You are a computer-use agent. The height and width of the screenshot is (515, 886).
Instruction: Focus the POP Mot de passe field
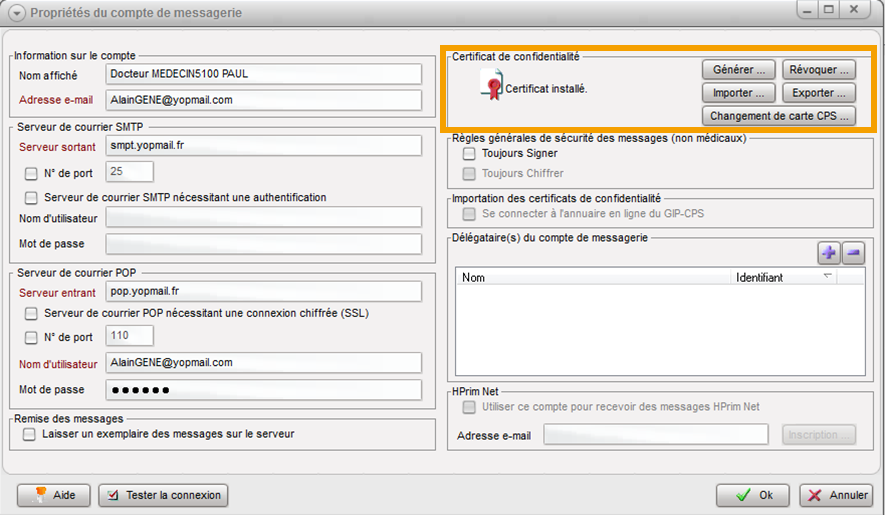pos(264,389)
